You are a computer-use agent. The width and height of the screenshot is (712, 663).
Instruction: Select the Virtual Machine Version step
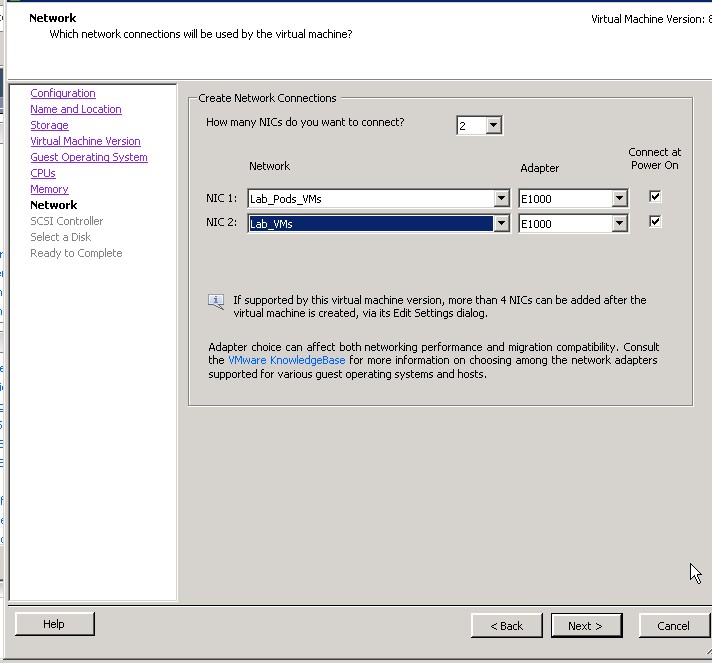click(x=85, y=141)
